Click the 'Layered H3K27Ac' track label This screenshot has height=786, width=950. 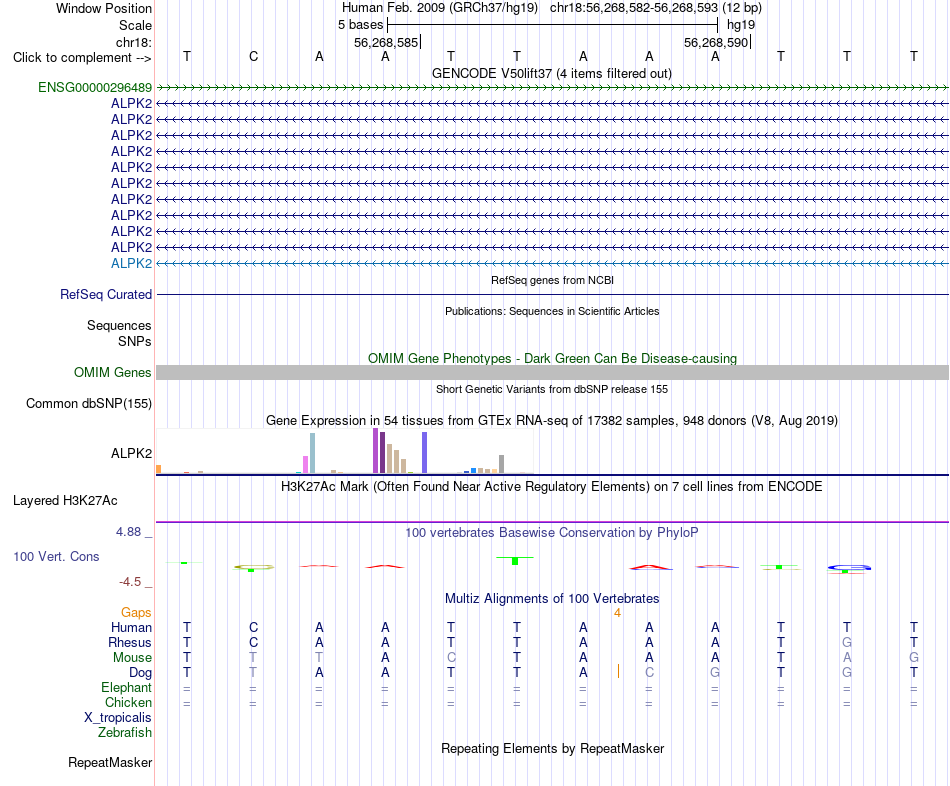point(65,501)
